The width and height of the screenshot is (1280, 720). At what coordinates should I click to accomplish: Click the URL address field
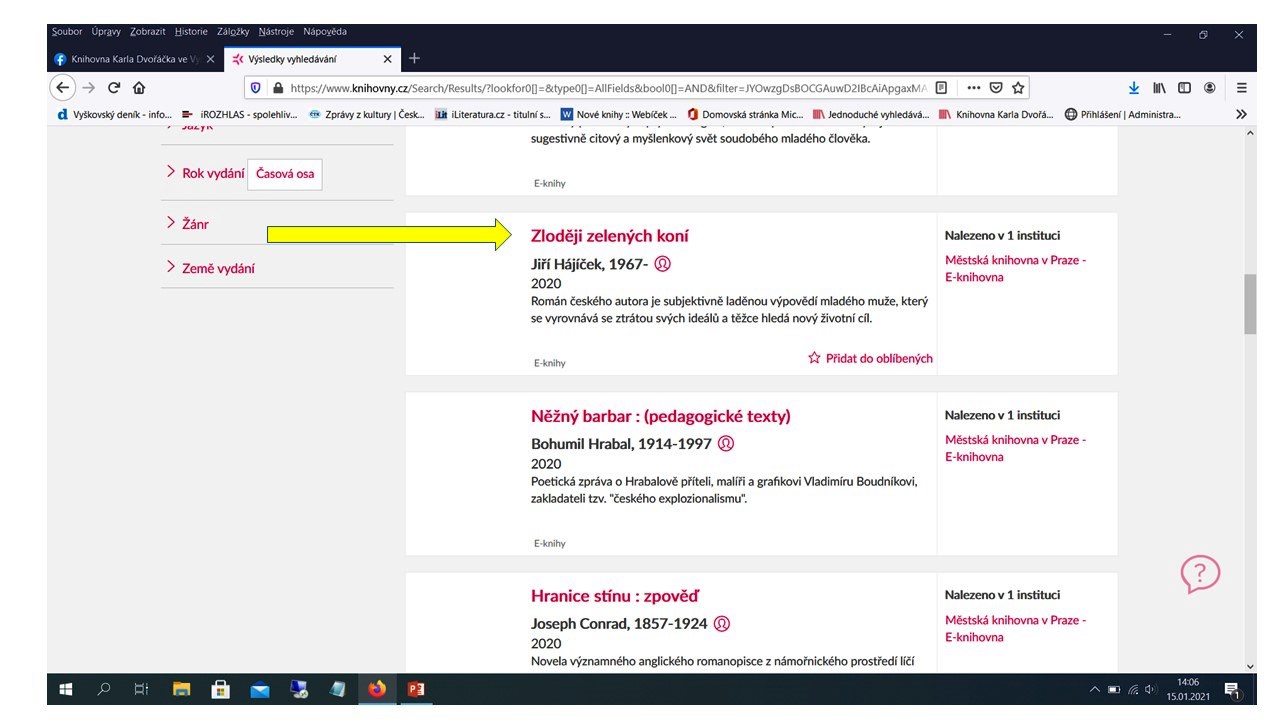coord(608,87)
